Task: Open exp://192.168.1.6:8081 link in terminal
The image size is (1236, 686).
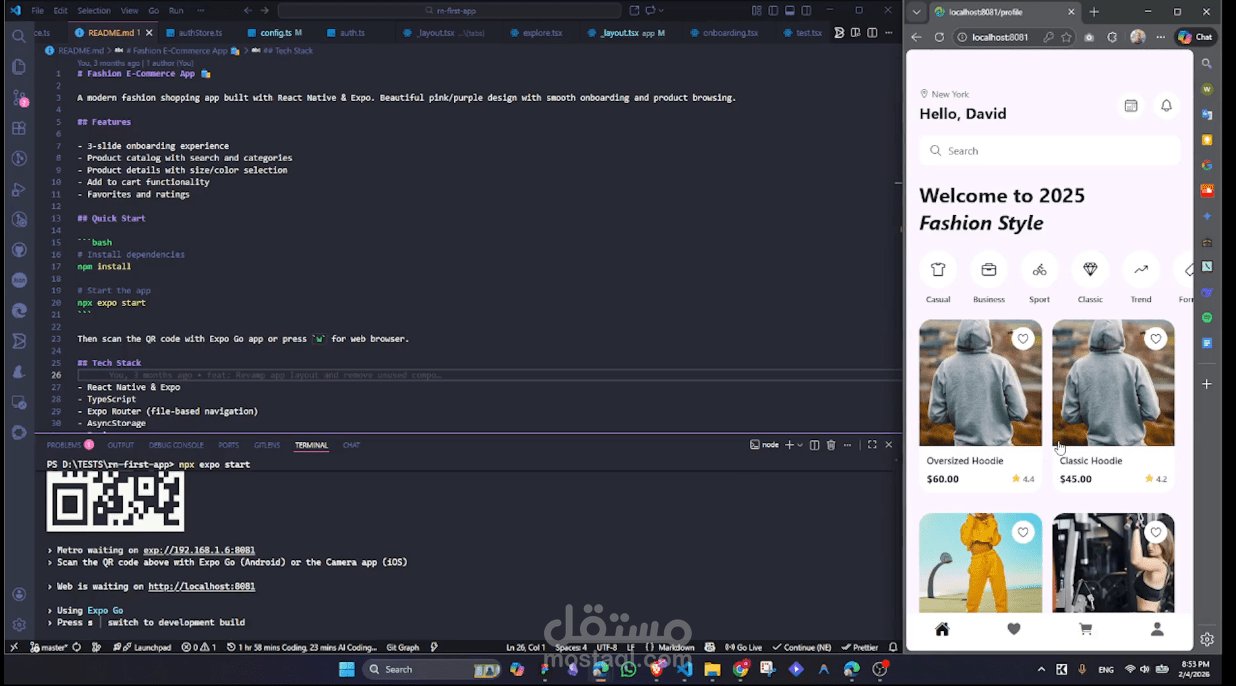Action: (x=199, y=550)
